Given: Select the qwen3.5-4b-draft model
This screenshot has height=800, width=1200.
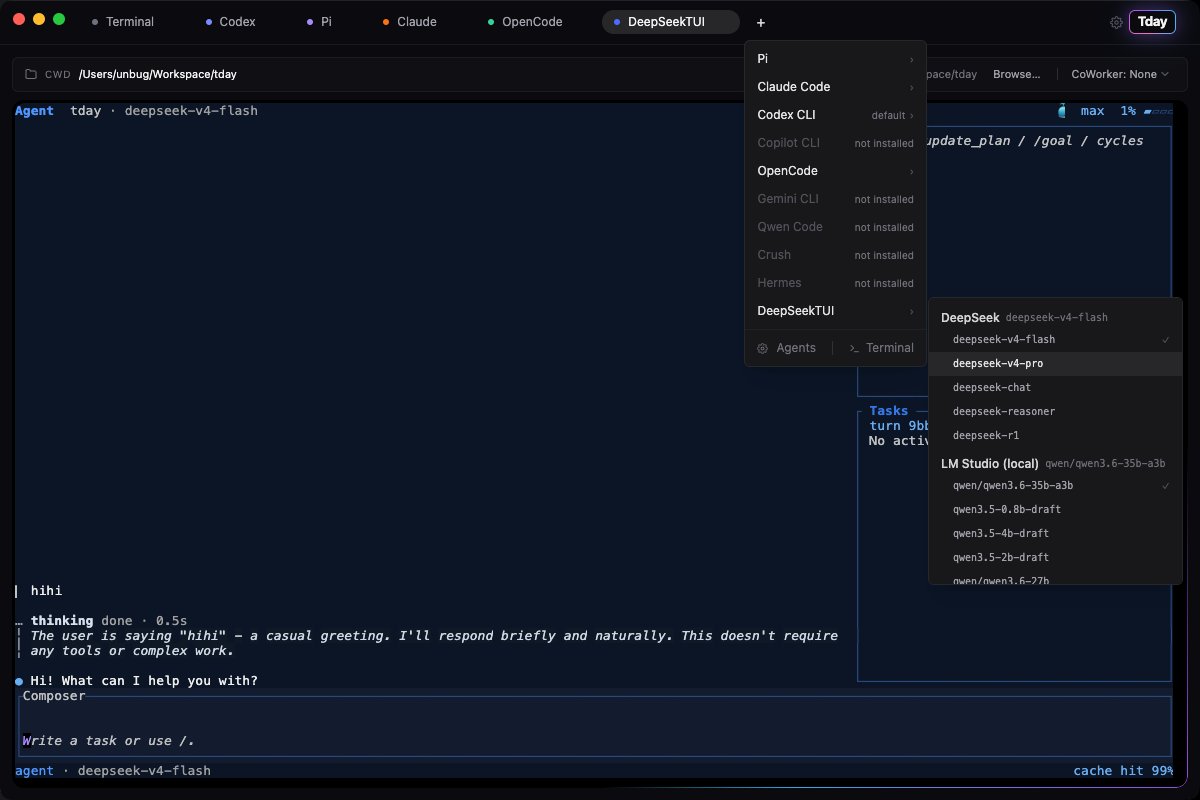Looking at the screenshot, I should click(1055, 533).
